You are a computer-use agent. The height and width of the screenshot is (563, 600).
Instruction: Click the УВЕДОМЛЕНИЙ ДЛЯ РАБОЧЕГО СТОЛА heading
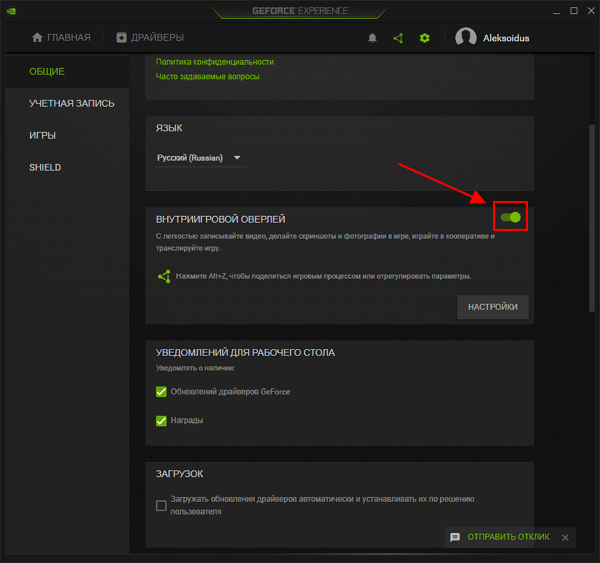coord(245,352)
